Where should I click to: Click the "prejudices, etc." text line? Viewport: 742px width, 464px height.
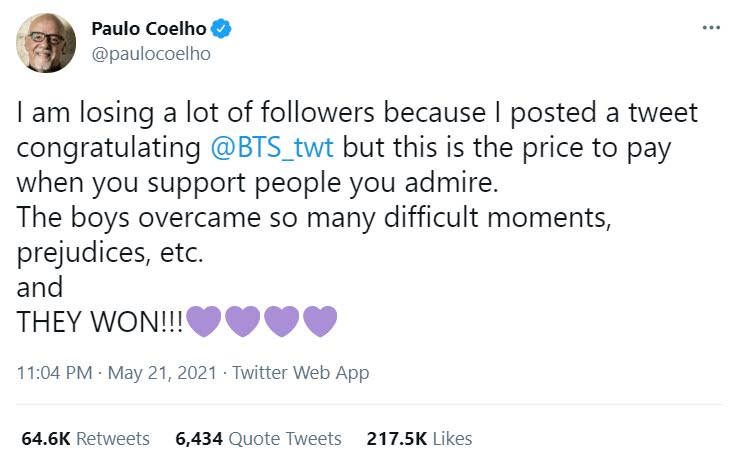[x=111, y=253]
